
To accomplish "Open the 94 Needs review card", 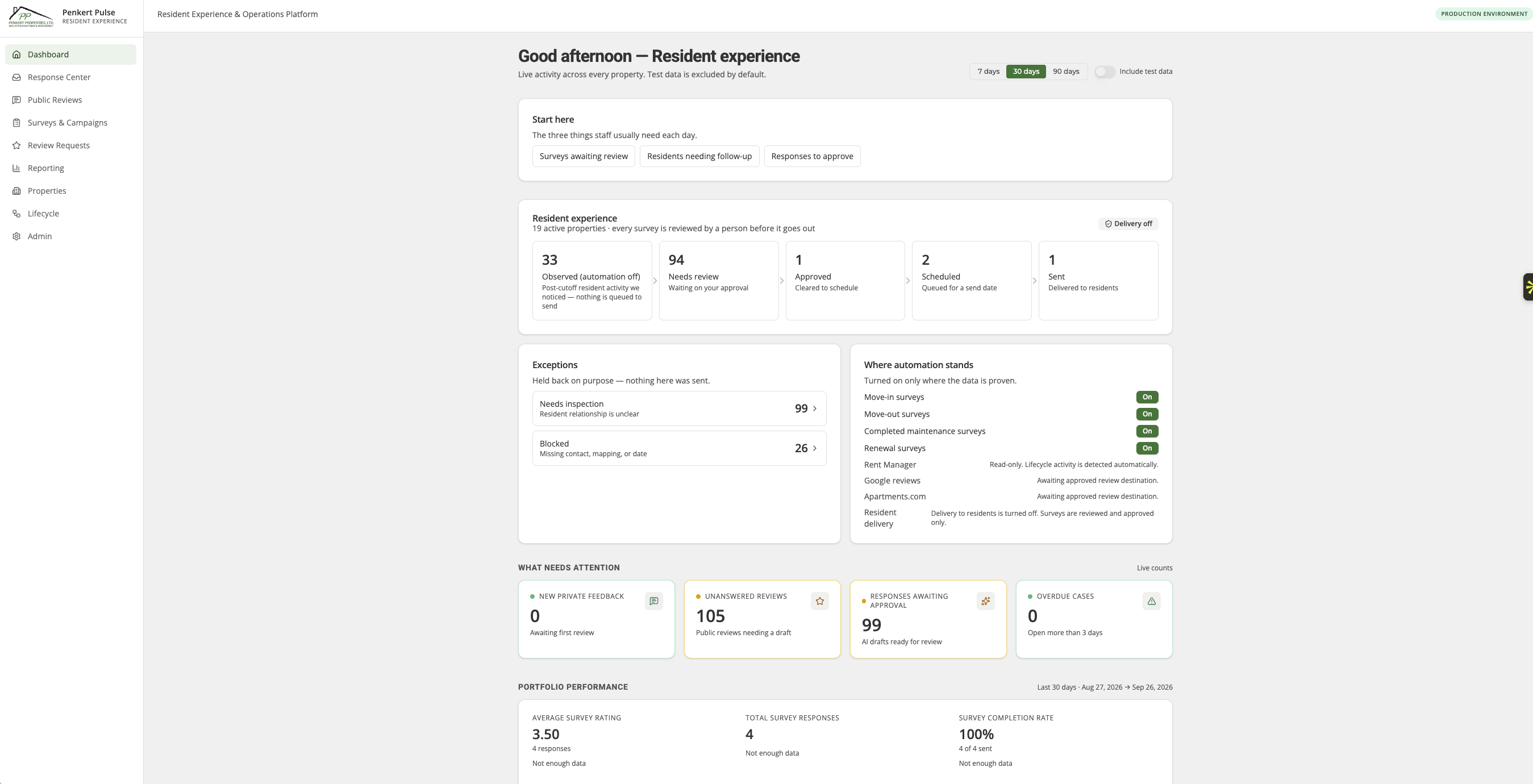I will [x=718, y=281].
